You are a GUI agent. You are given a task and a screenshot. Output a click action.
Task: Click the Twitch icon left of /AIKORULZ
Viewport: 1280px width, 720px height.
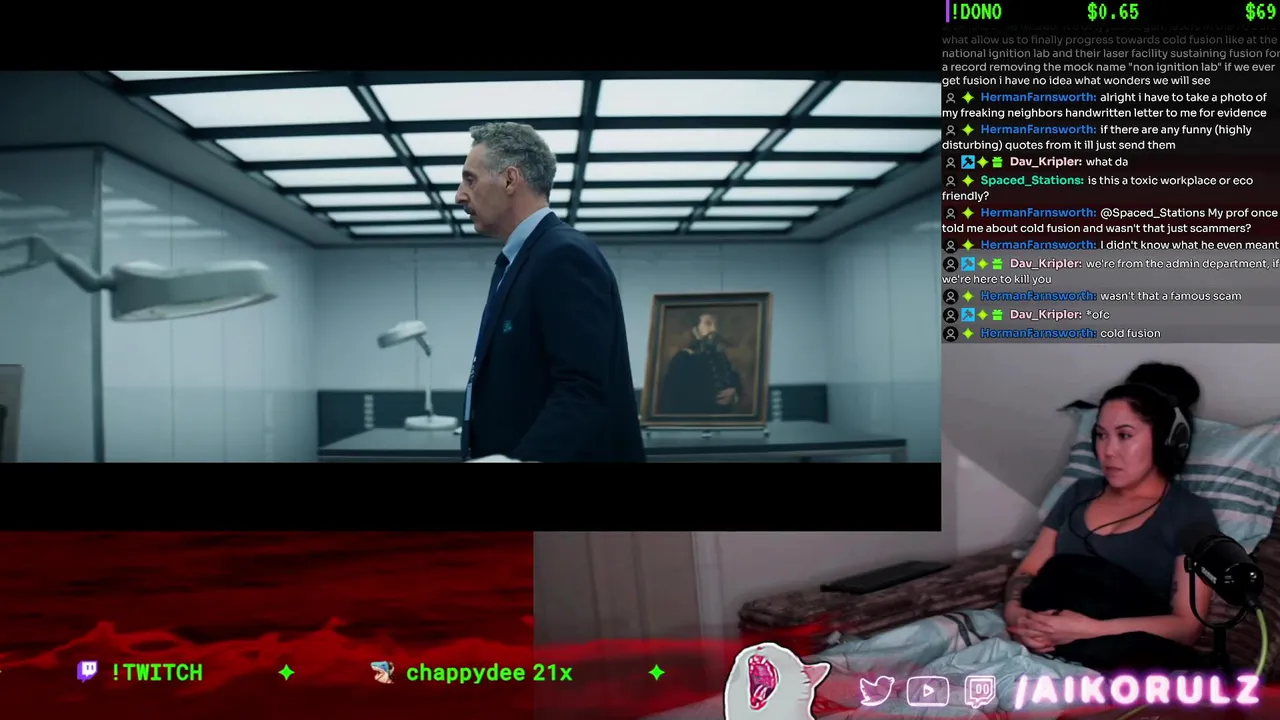(x=980, y=691)
